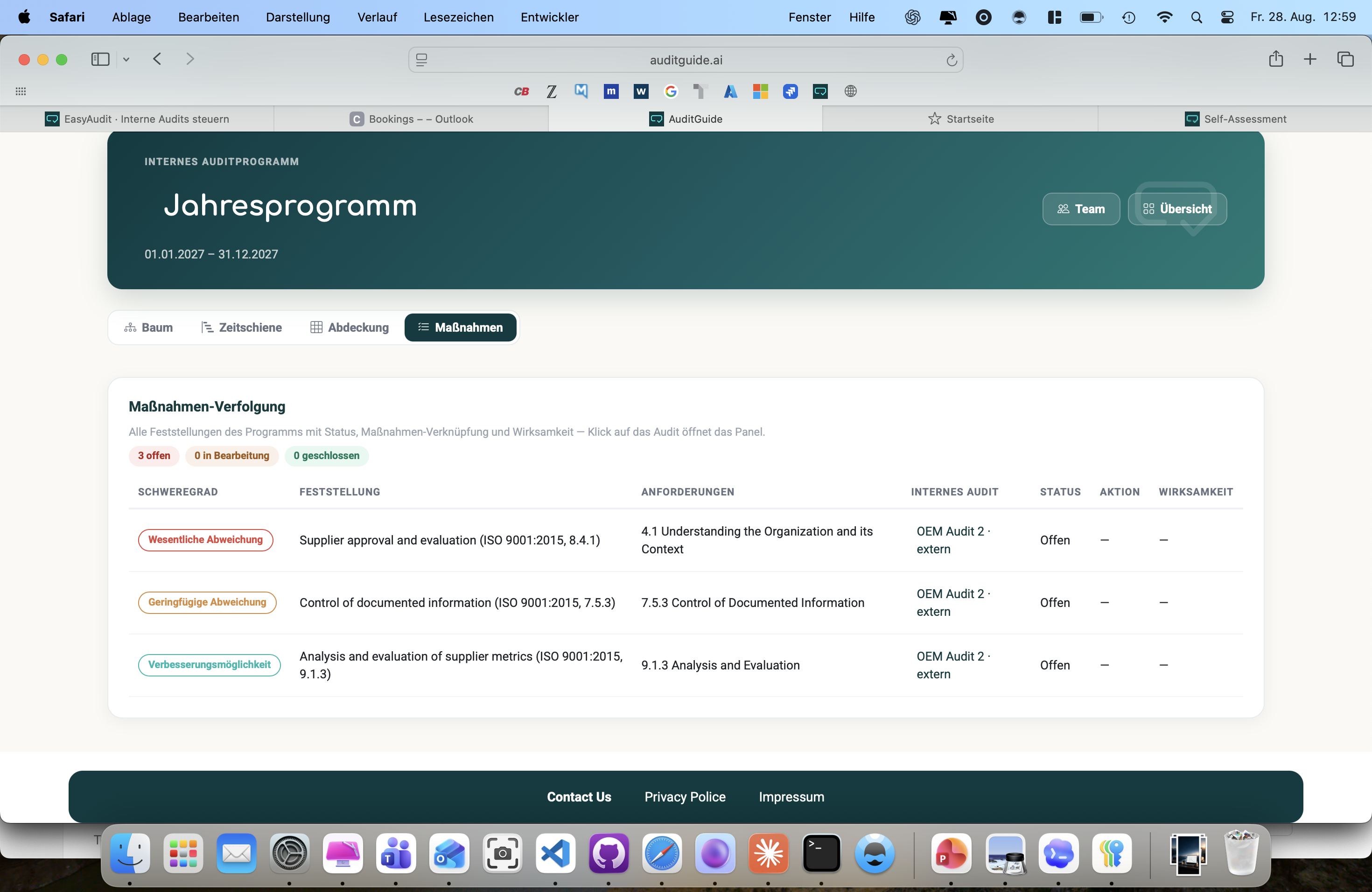
Task: Click the '3 offen' status badge
Action: point(154,455)
